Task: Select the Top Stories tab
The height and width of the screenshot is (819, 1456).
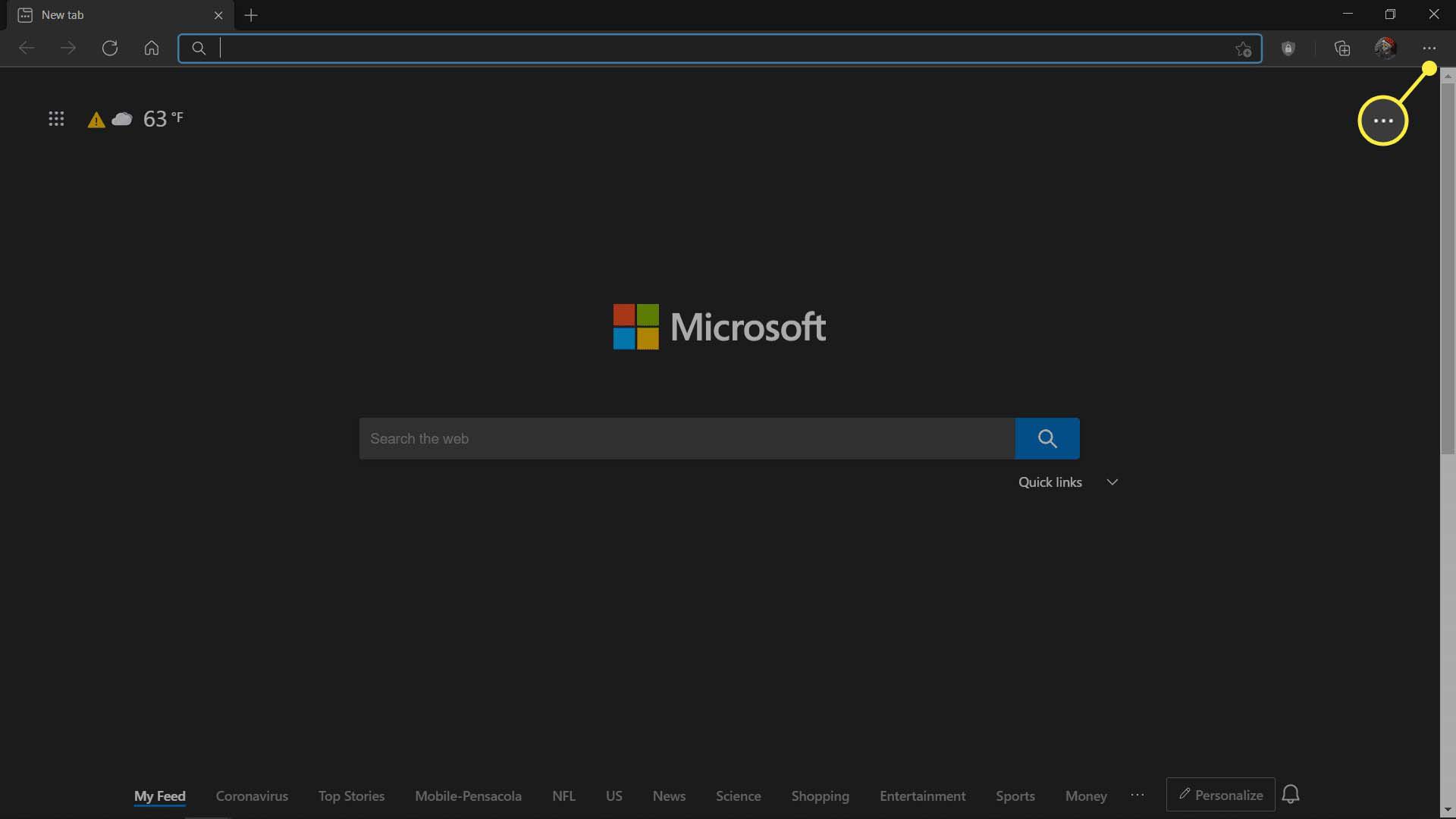Action: coord(351,796)
